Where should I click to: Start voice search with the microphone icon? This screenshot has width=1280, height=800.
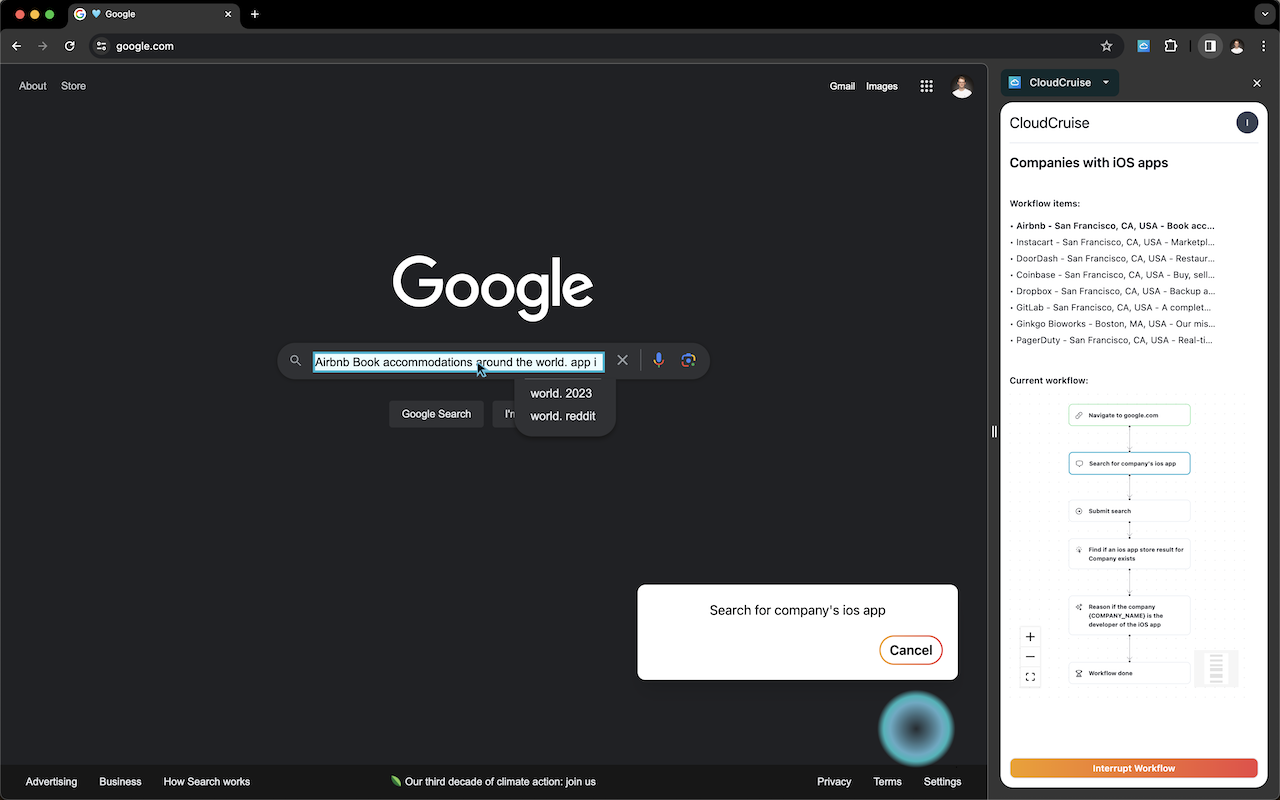[x=658, y=360]
